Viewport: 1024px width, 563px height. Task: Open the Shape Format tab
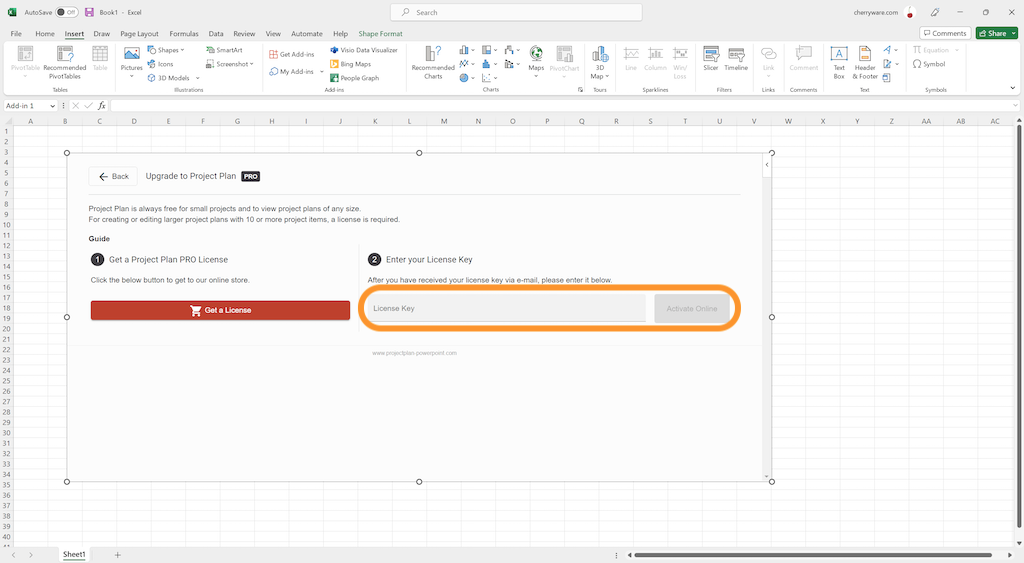tap(380, 33)
